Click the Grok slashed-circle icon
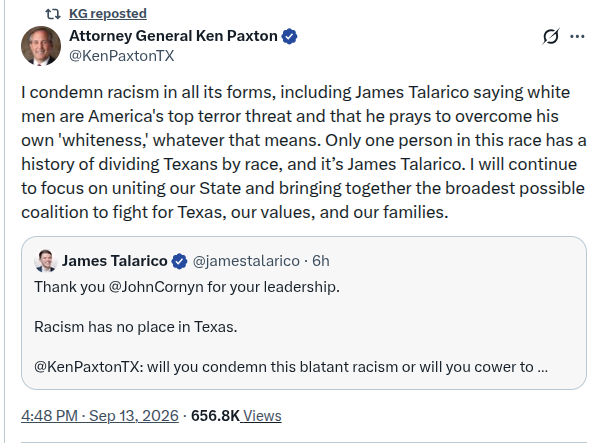 tap(551, 36)
